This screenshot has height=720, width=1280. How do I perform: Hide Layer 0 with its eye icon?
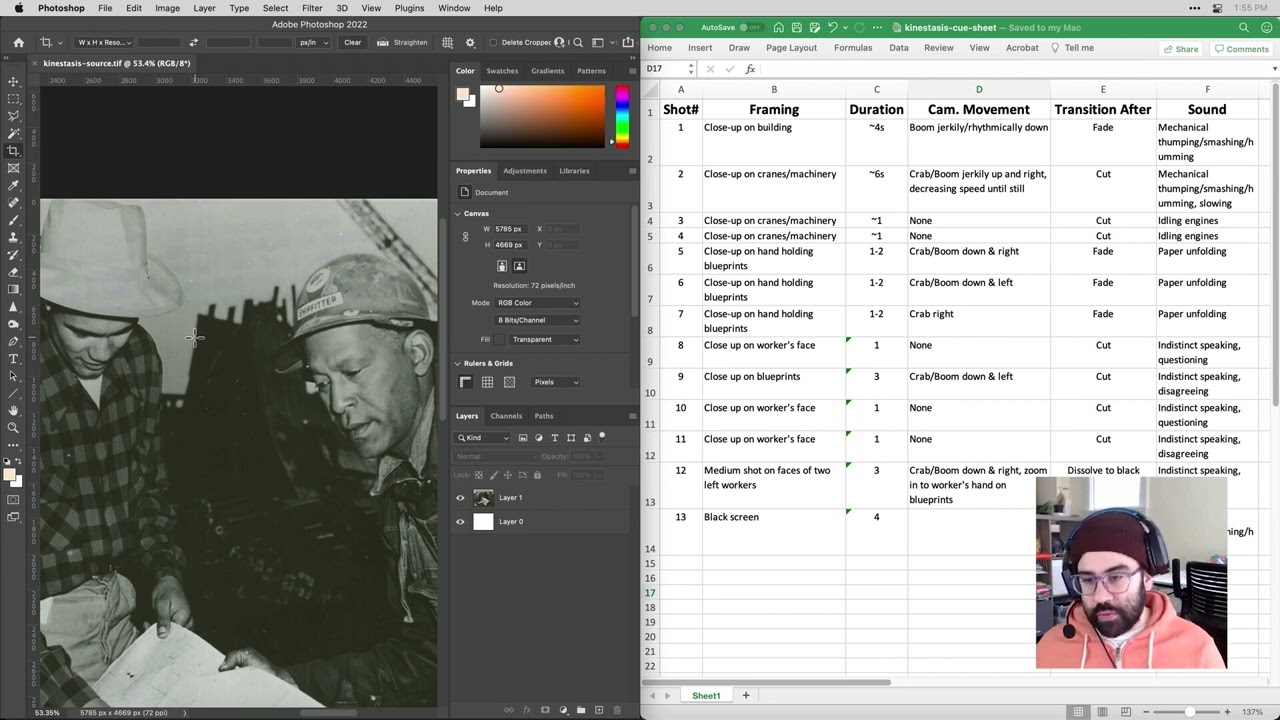460,522
